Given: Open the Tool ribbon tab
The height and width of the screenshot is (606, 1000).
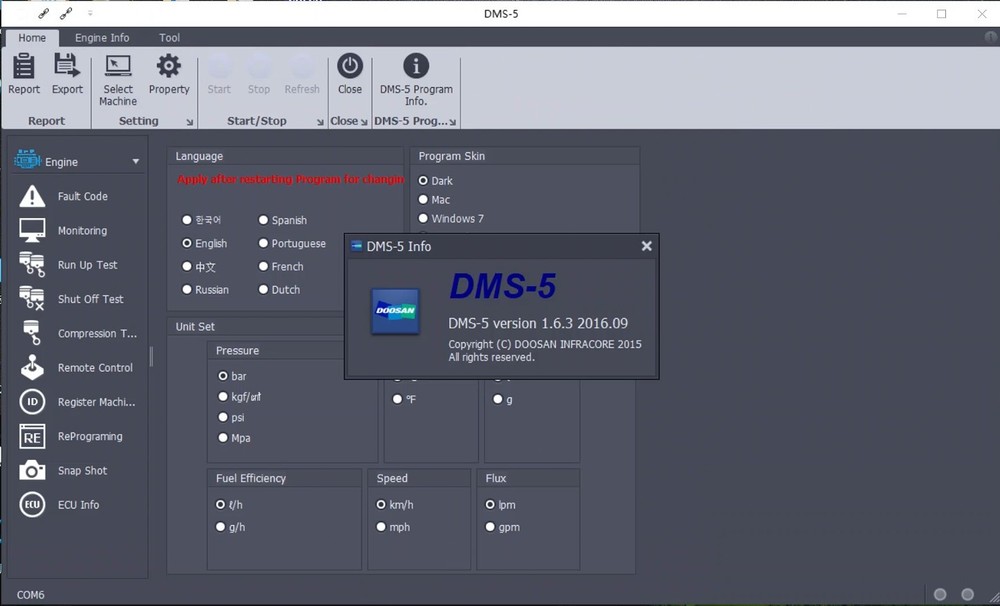Looking at the screenshot, I should click(169, 38).
